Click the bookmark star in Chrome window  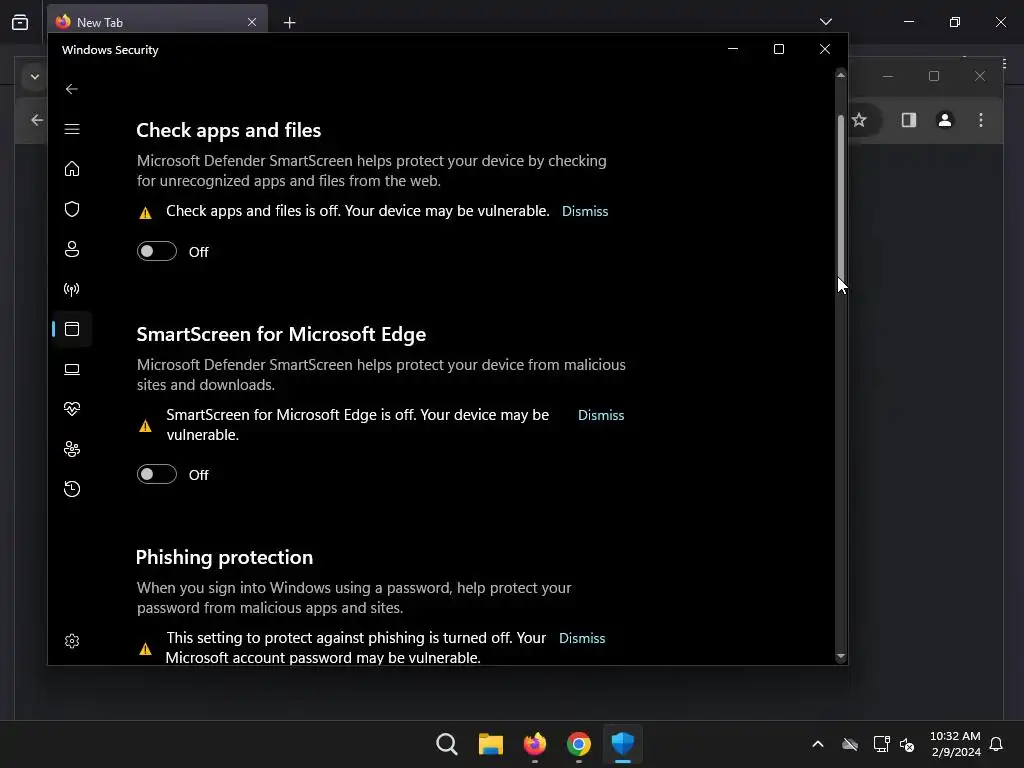pos(859,120)
